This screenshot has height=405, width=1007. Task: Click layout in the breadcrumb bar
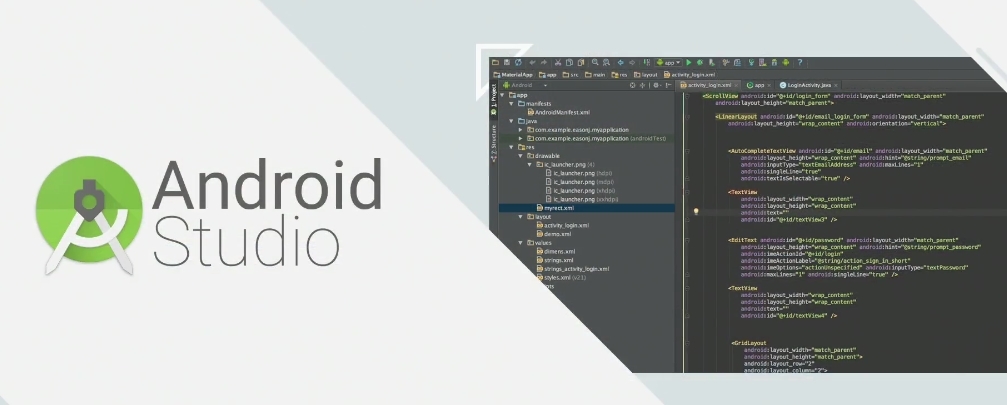coord(646,74)
